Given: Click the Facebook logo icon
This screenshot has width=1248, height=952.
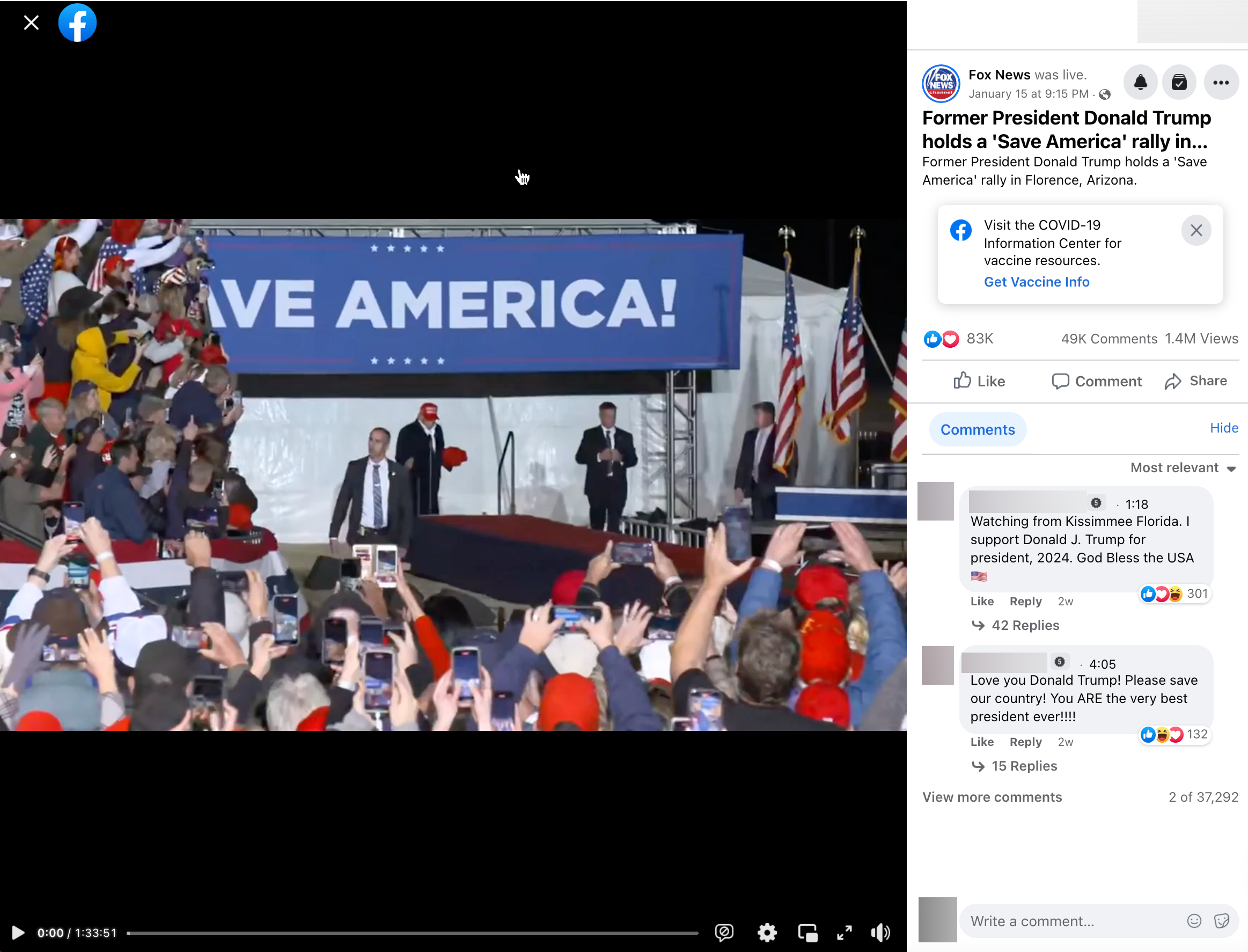Looking at the screenshot, I should pos(77,23).
